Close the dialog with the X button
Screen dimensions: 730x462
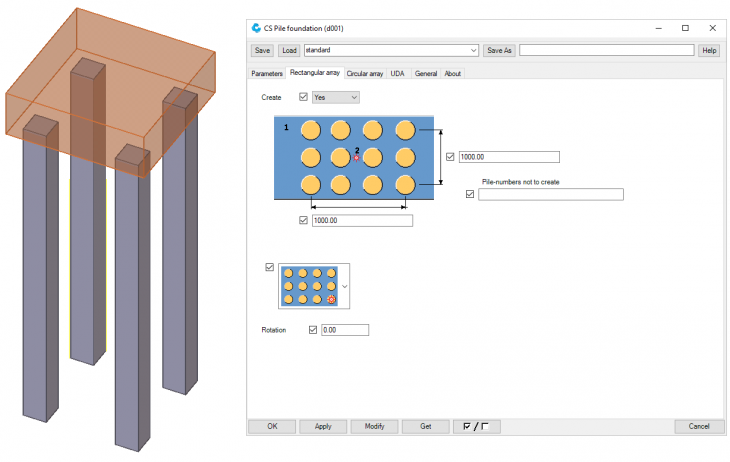714,28
